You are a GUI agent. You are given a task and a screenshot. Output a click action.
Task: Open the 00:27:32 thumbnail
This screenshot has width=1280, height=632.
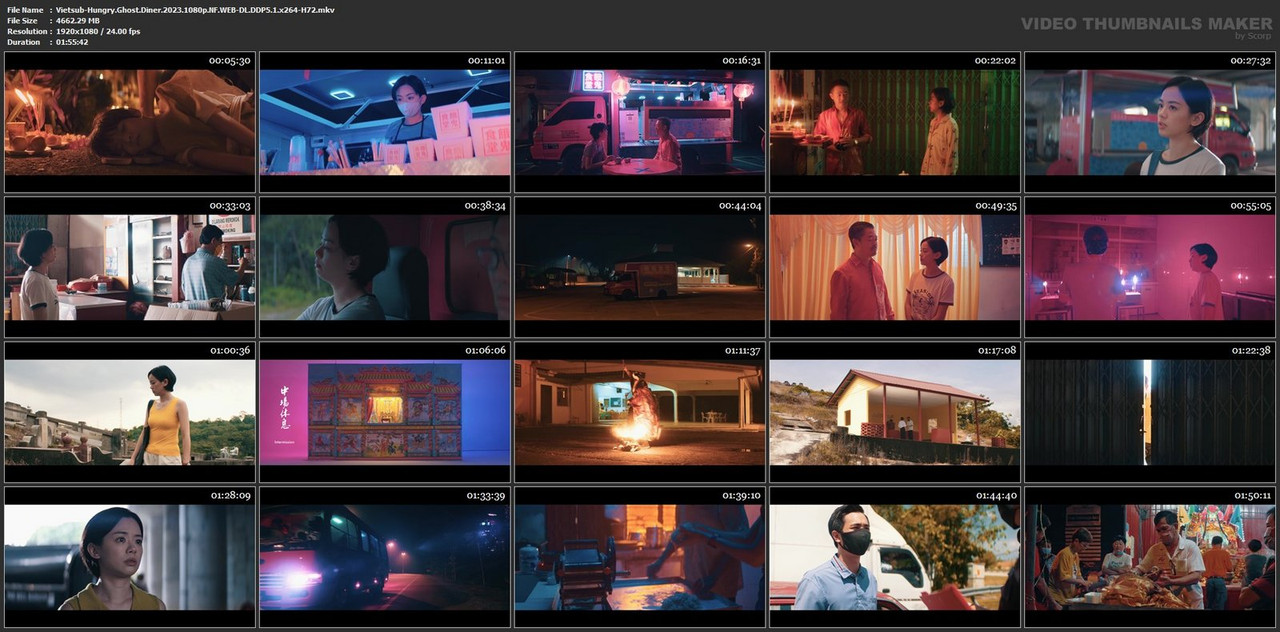[x=1150, y=122]
